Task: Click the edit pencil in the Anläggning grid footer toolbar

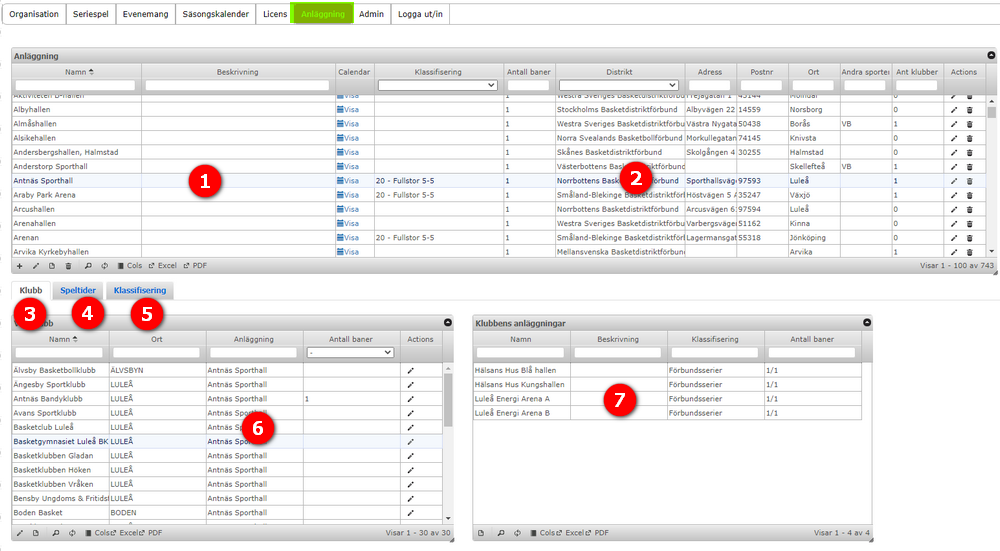Action: click(36, 266)
